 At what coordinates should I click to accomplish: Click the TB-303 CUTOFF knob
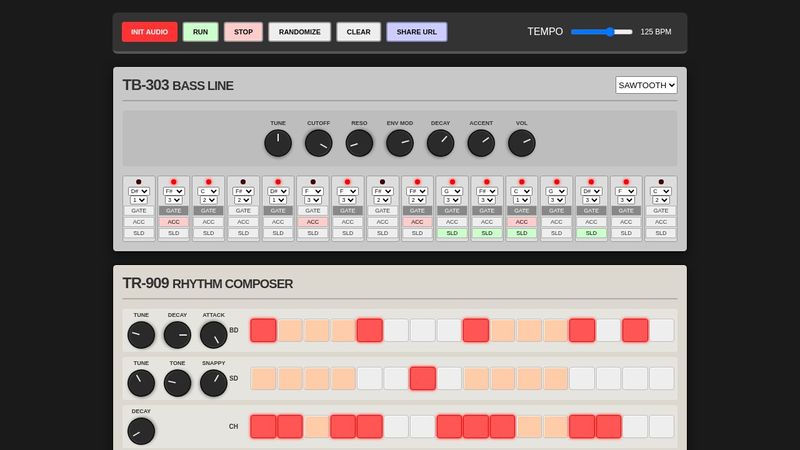point(318,143)
